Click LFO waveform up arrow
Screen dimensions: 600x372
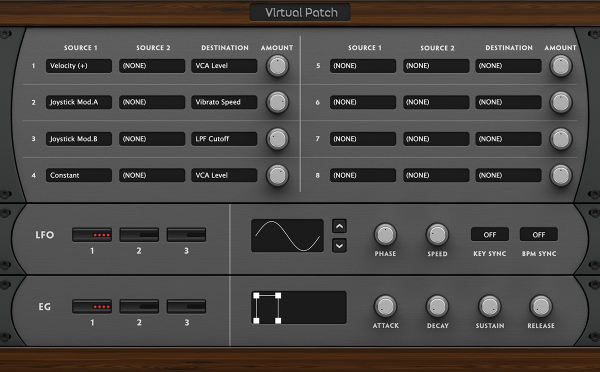[x=339, y=226]
